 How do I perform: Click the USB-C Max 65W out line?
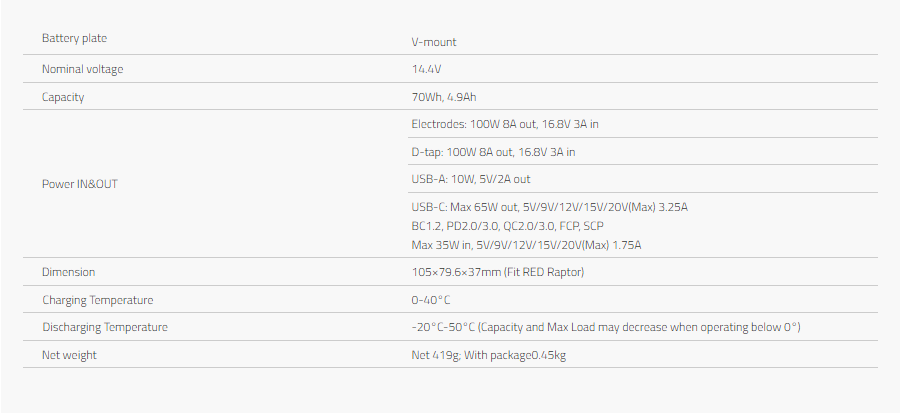click(549, 207)
